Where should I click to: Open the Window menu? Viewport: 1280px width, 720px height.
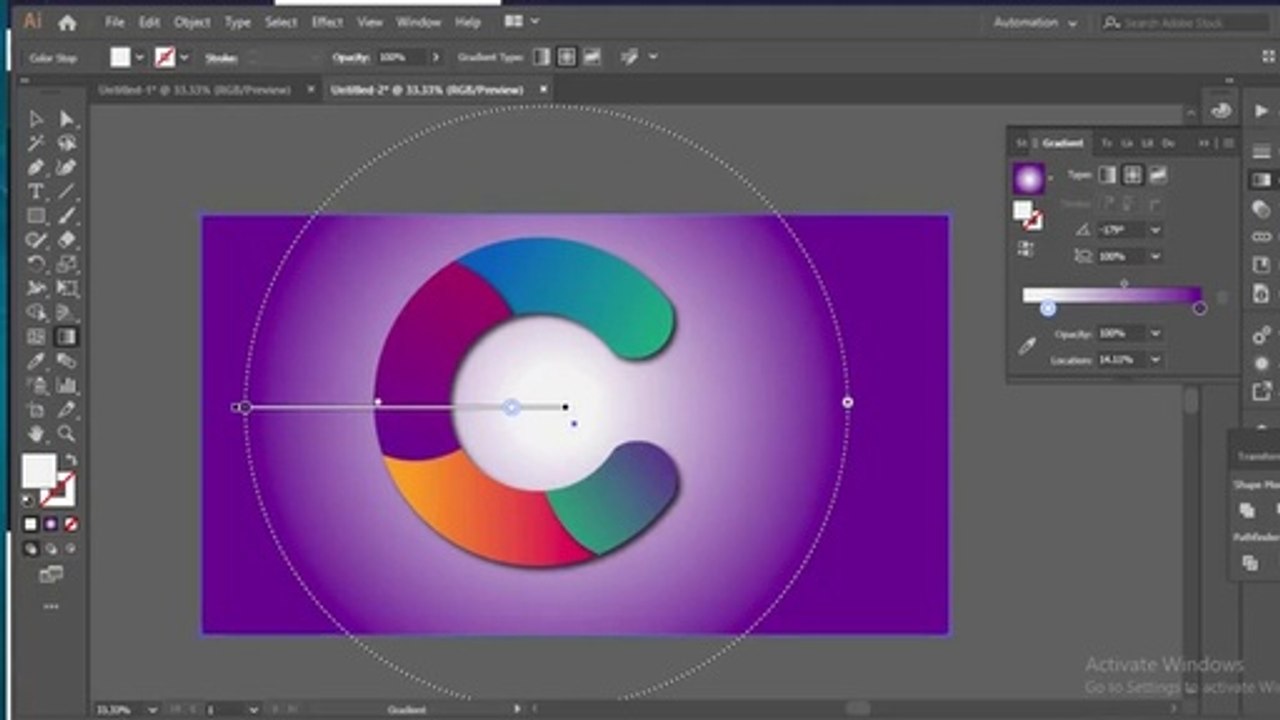[418, 22]
